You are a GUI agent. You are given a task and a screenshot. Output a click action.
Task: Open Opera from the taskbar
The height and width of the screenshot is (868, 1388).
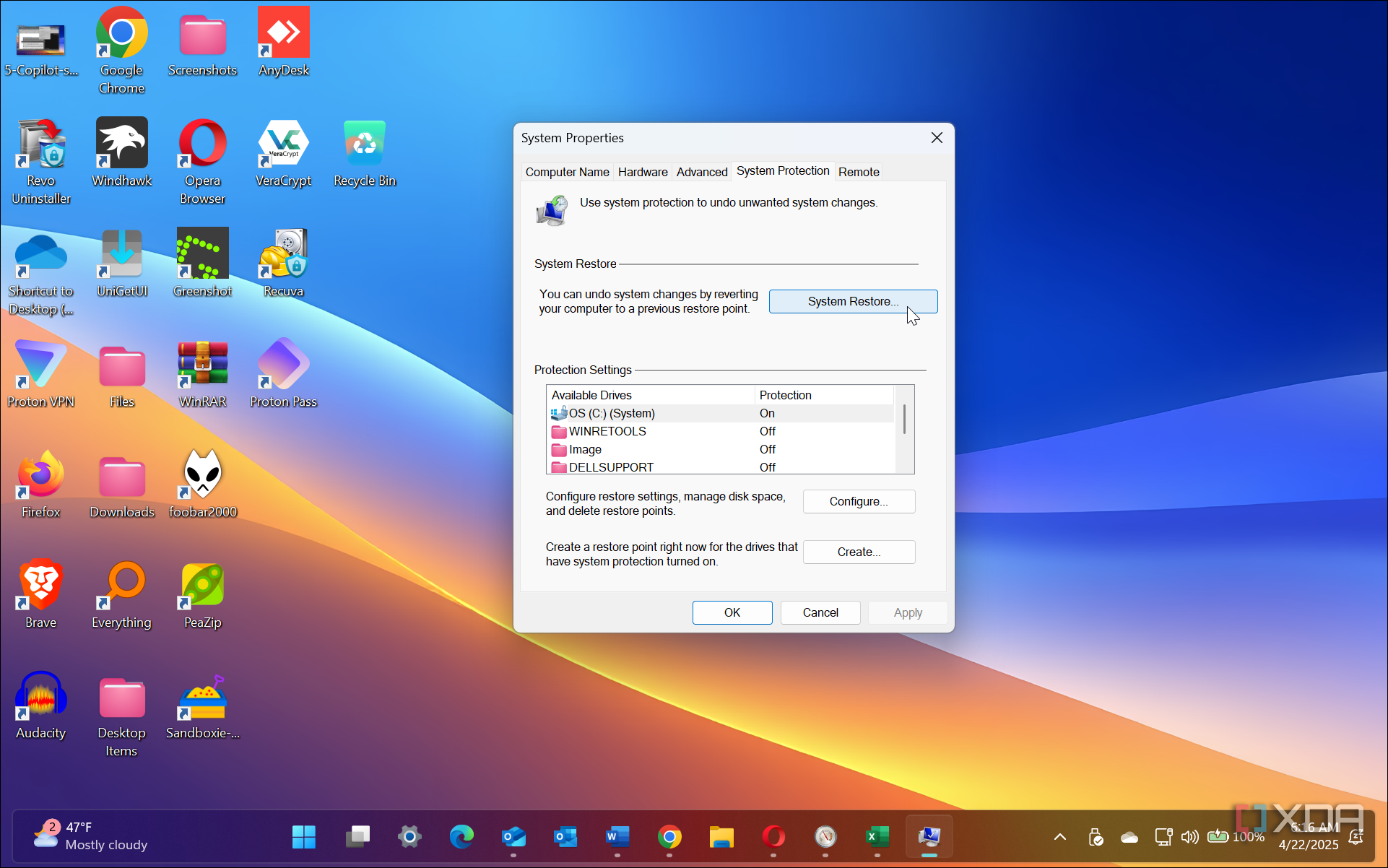(x=773, y=837)
